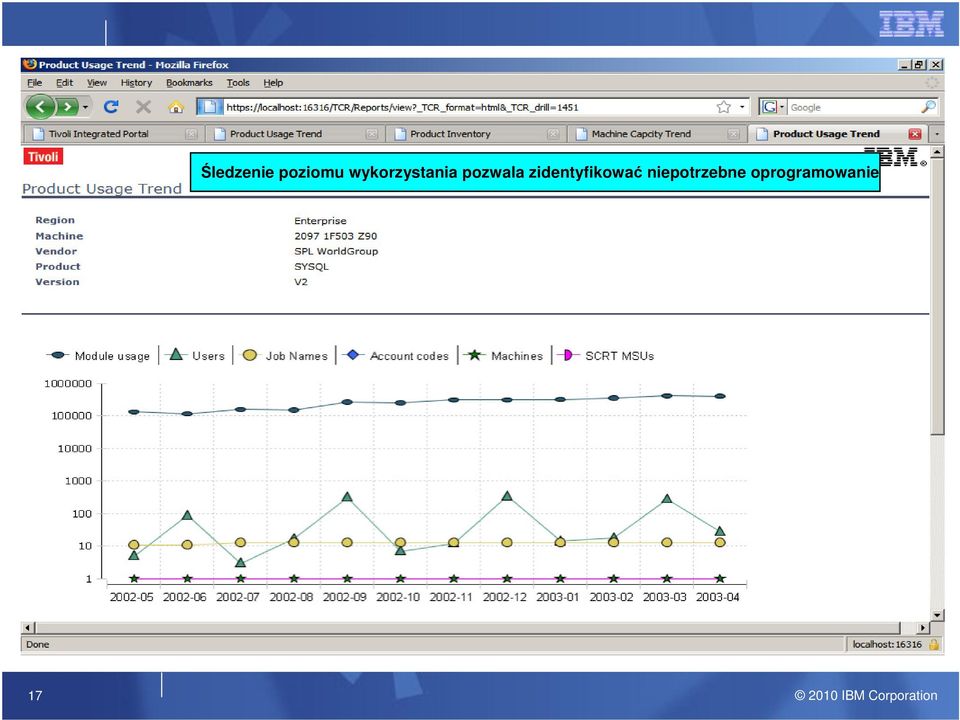This screenshot has height=720, width=960.
Task: Go forward using green Forward arrow
Action: pyautogui.click(x=67, y=107)
